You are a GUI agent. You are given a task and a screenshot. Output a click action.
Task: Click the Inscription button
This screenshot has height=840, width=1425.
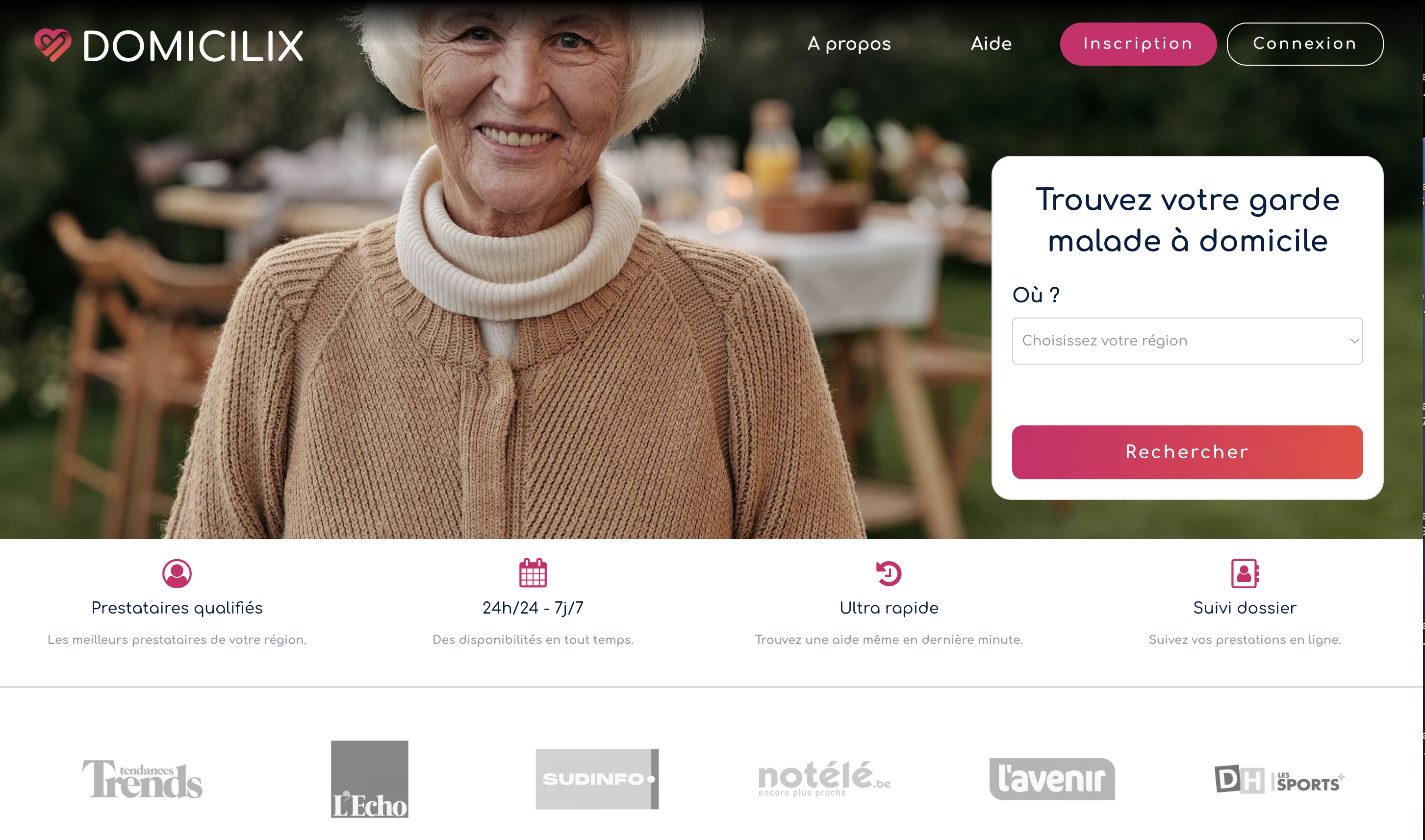click(1138, 44)
